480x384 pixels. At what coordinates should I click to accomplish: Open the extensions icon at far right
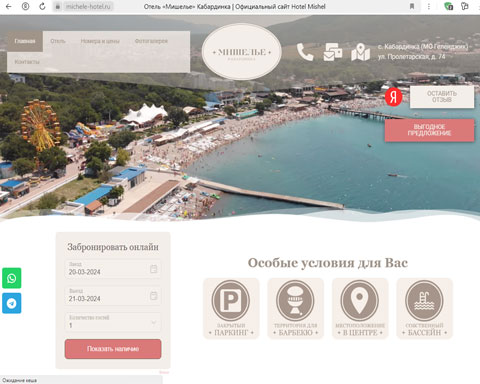click(x=465, y=6)
